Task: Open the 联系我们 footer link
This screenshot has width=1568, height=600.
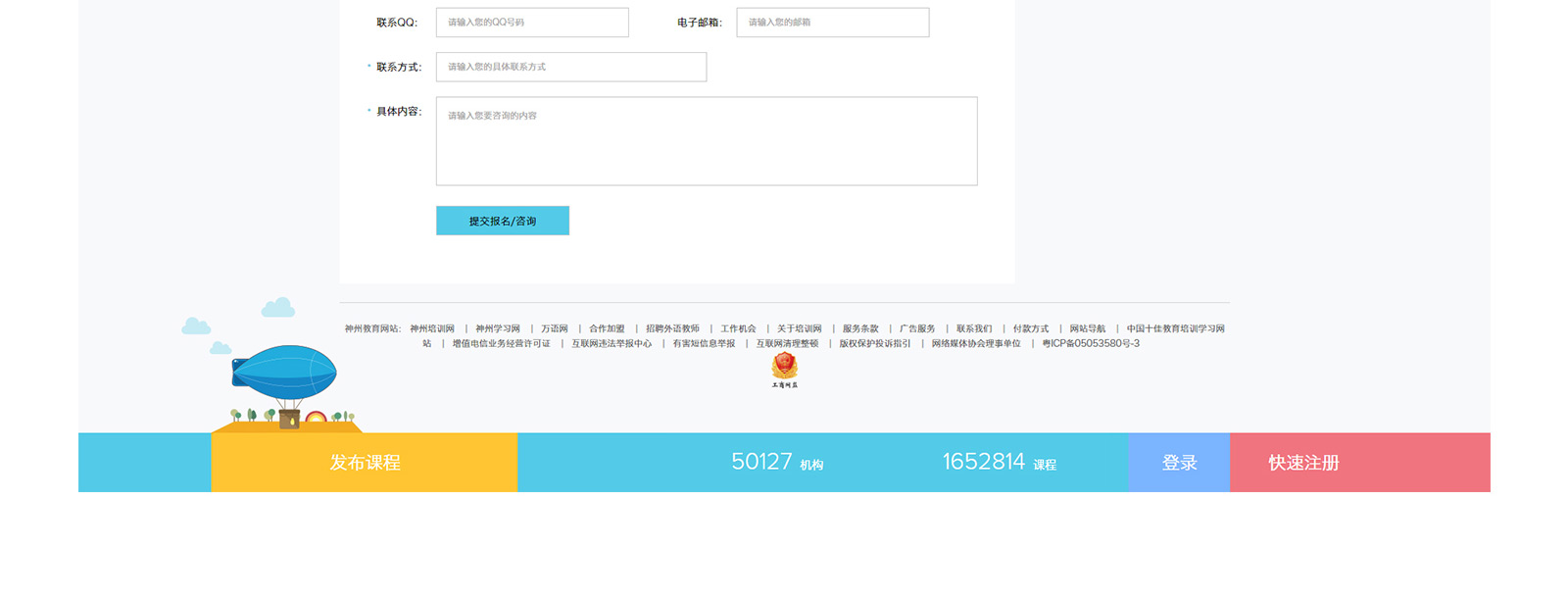Action: pos(974,329)
